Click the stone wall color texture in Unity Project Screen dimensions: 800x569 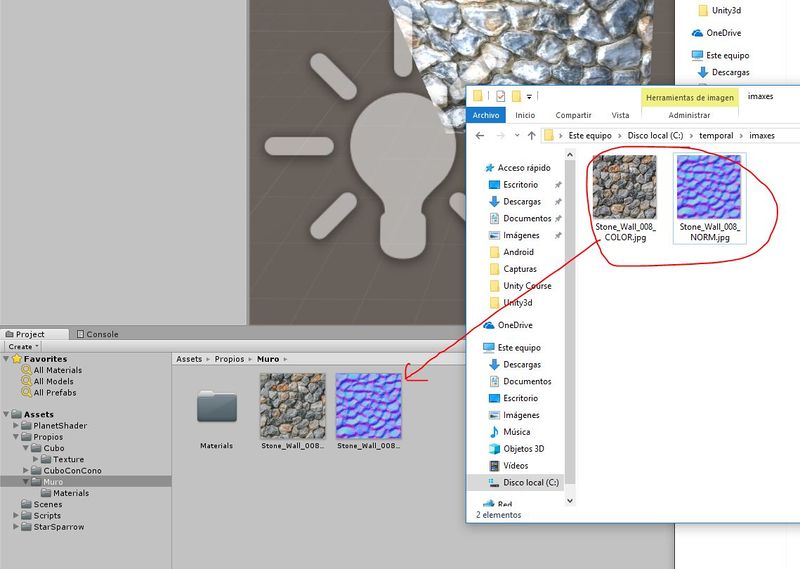point(292,406)
